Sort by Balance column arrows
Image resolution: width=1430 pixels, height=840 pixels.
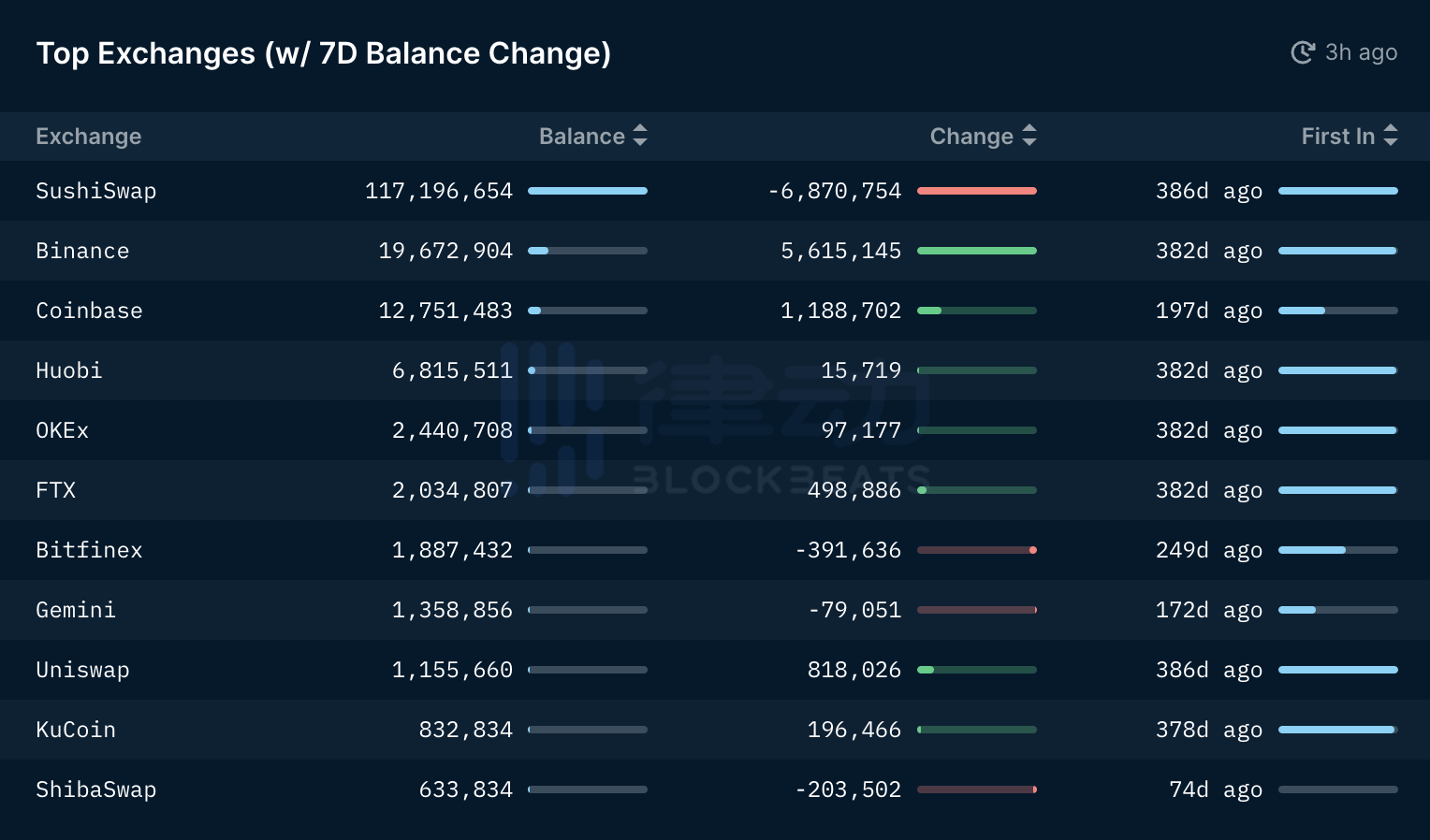coord(640,136)
